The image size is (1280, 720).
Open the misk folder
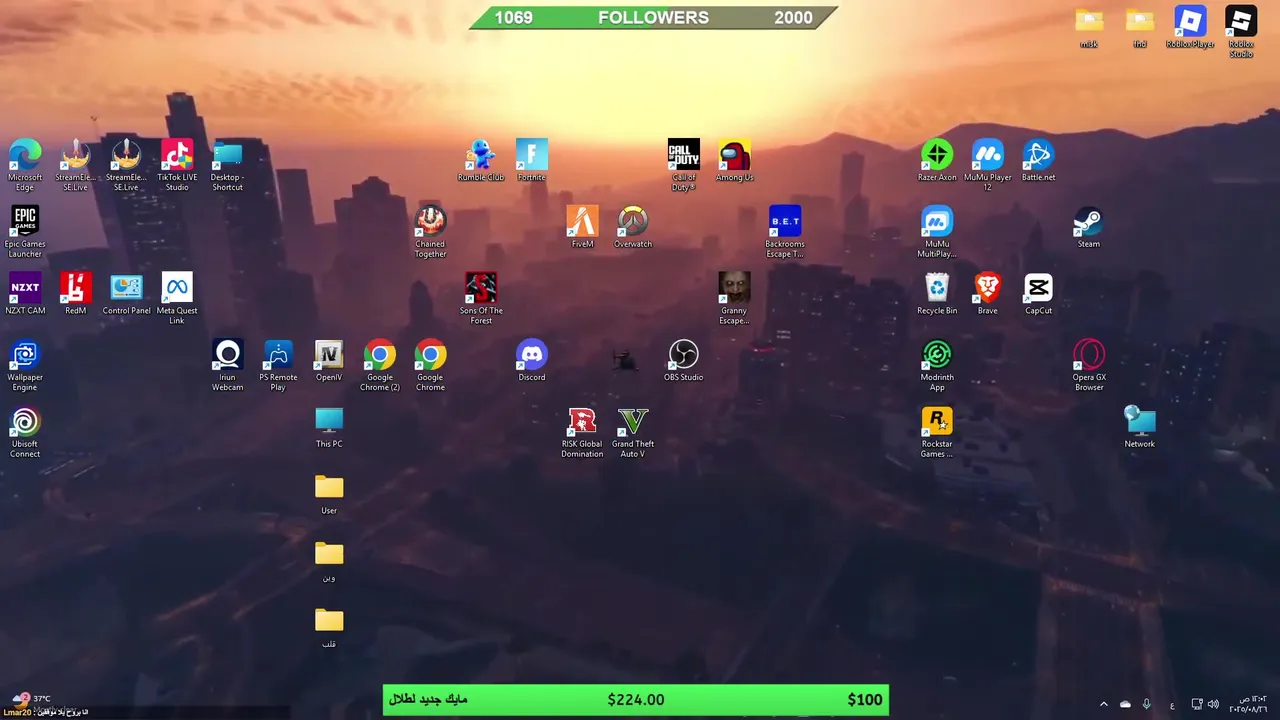(x=1089, y=28)
